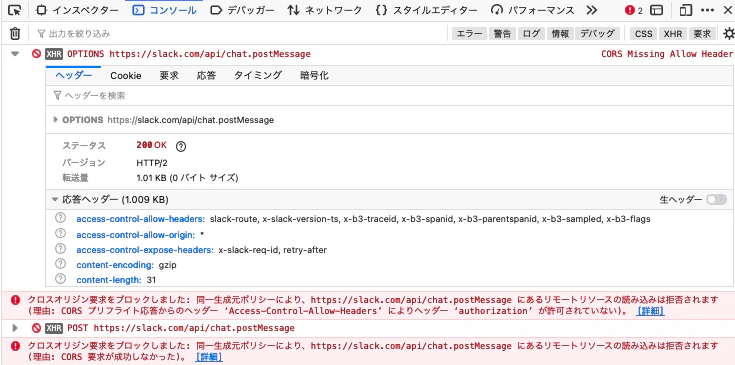Click 200 OK status value
This screenshot has width=735, height=365.
pos(151,145)
